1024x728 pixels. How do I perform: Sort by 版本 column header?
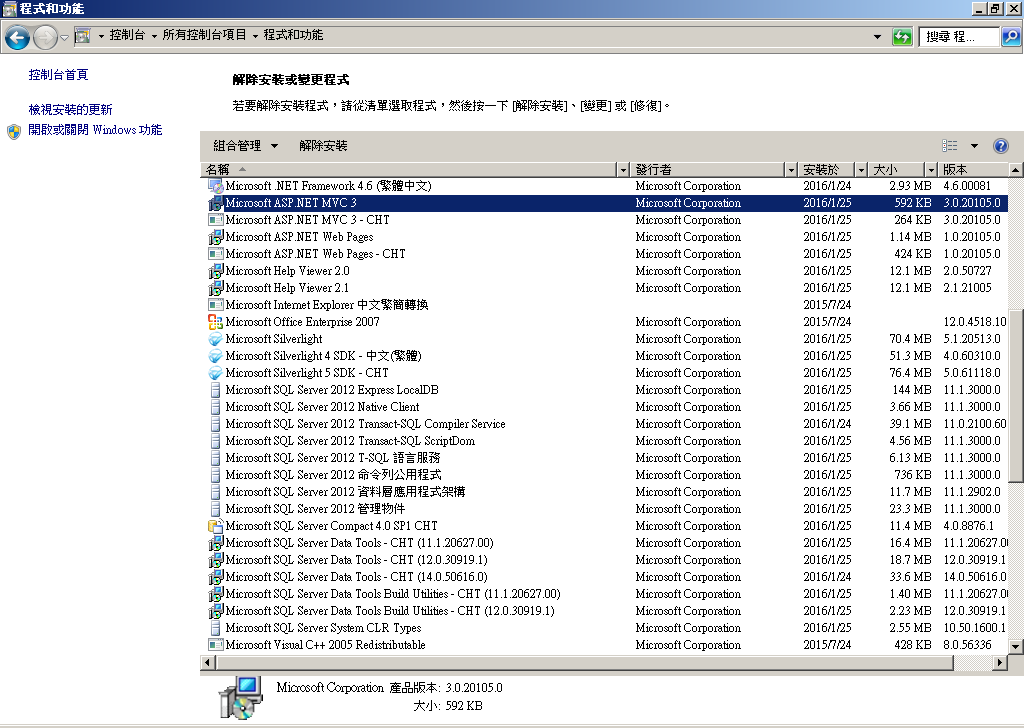pos(974,170)
